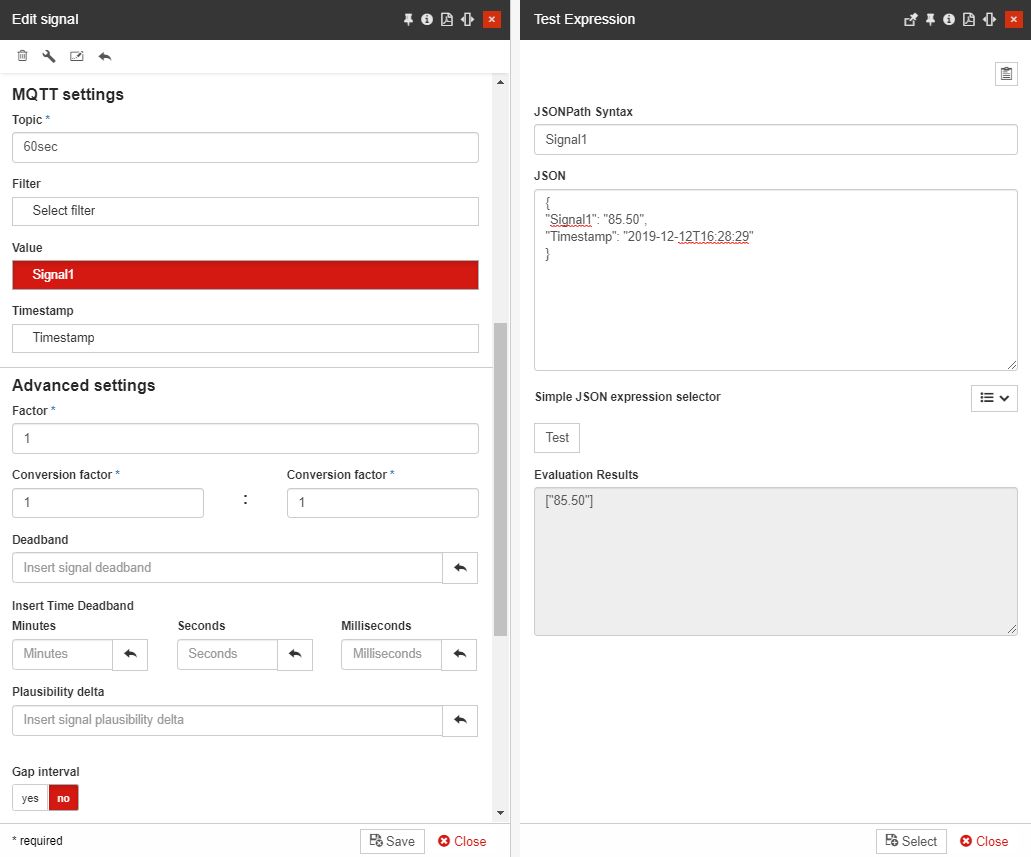Click the Edit signal vertical scrollbar
Viewport: 1031px width, 857px height.
pyautogui.click(x=500, y=480)
